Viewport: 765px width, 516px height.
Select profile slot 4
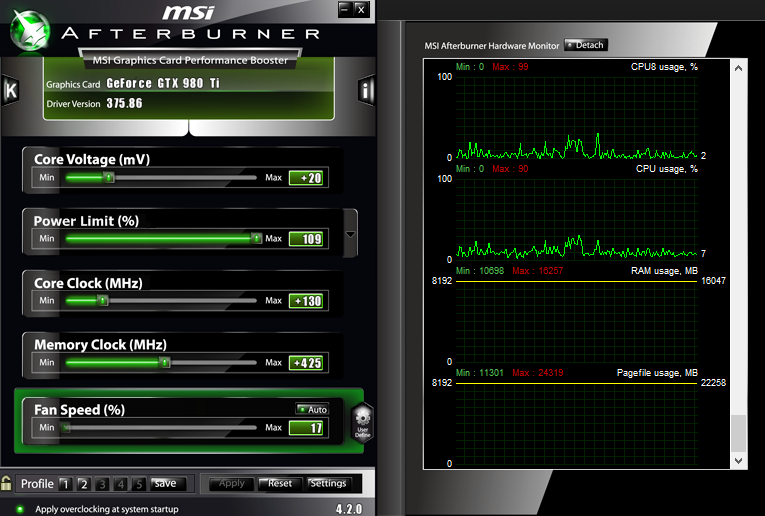click(x=121, y=484)
